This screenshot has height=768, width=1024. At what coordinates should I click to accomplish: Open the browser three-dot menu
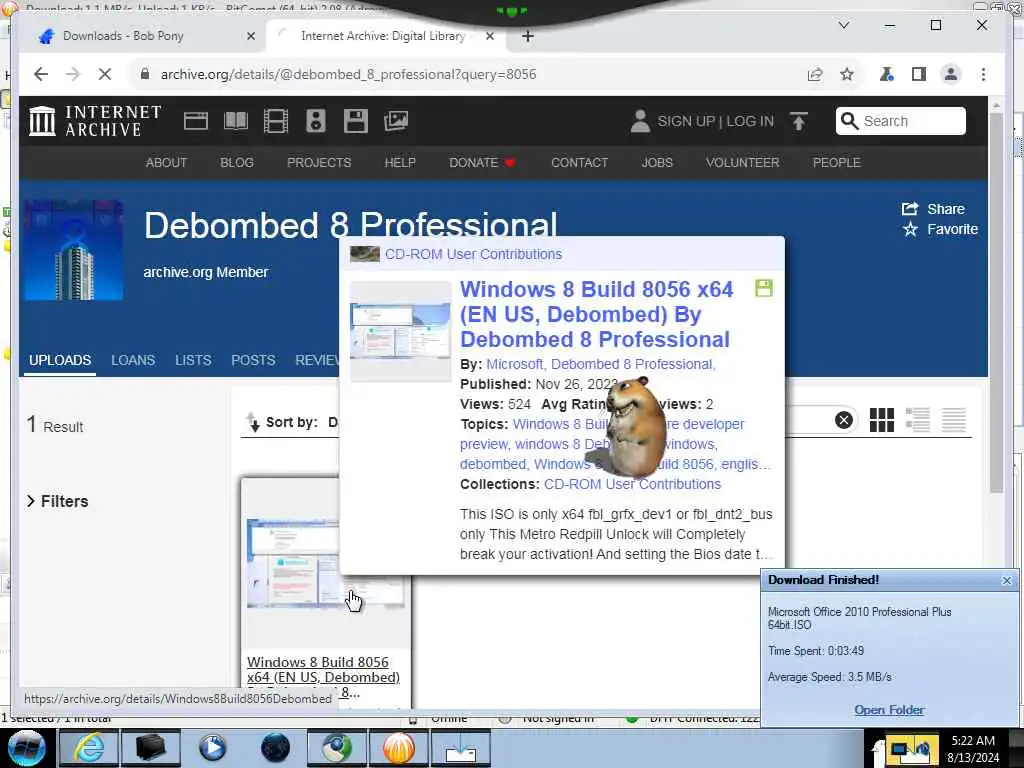coord(984,74)
